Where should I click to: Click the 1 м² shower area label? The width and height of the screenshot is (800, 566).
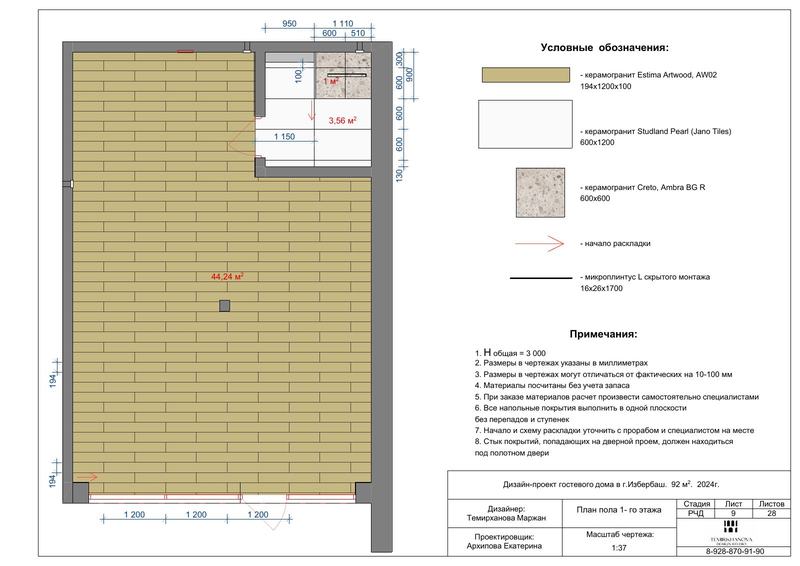tap(331, 81)
